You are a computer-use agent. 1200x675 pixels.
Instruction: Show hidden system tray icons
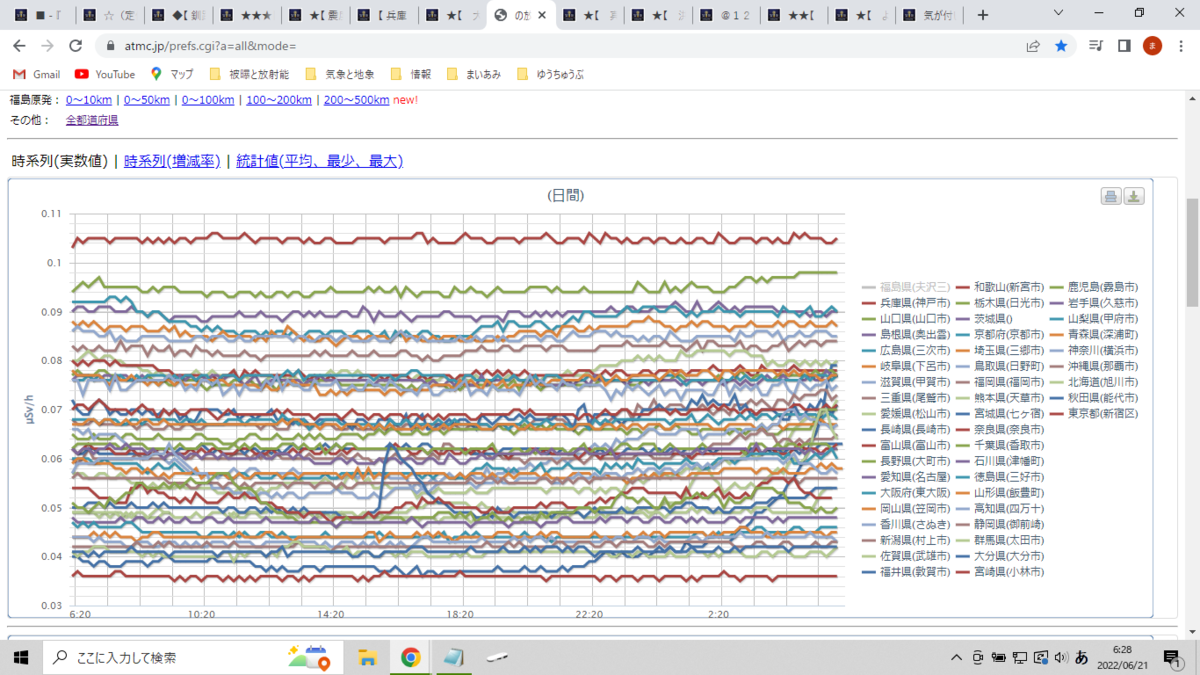click(956, 657)
